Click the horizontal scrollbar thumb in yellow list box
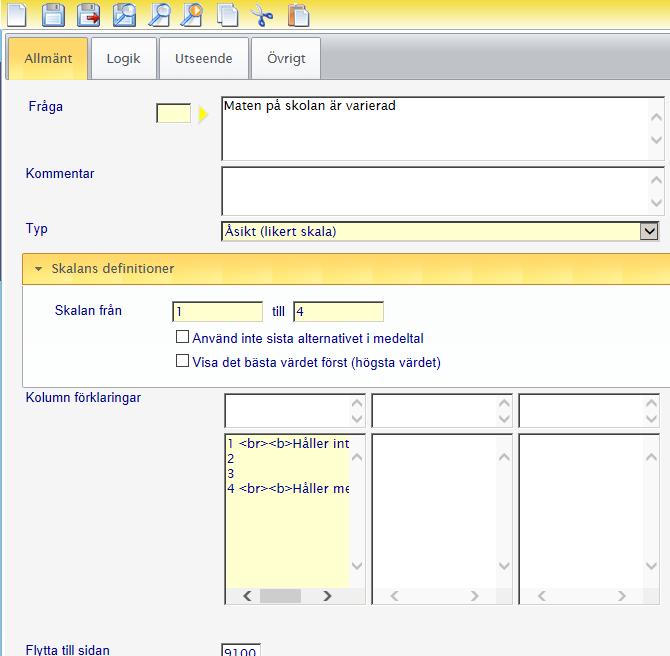 [x=280, y=596]
